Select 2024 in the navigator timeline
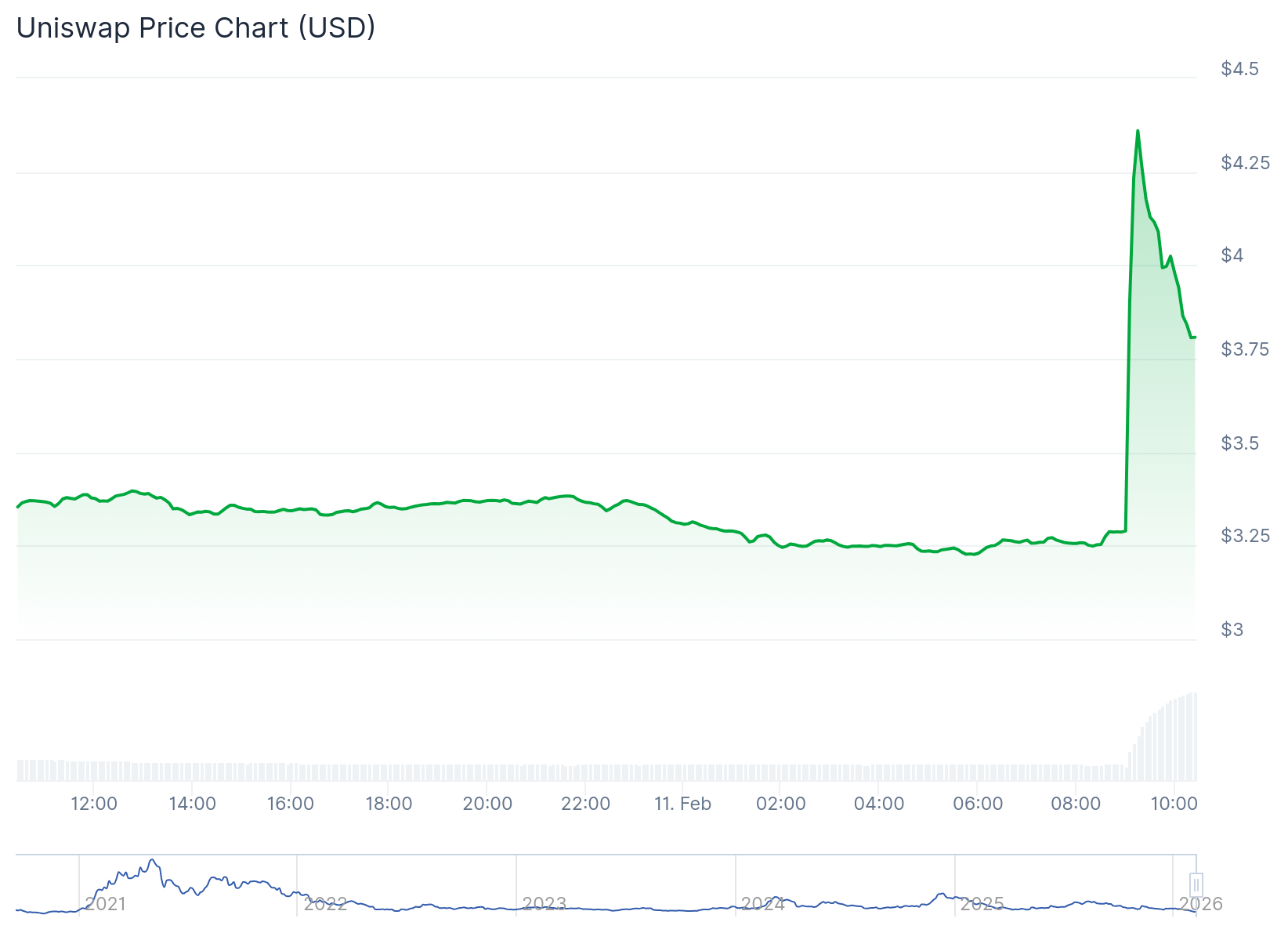Viewport: 1288px width, 940px height. (763, 904)
